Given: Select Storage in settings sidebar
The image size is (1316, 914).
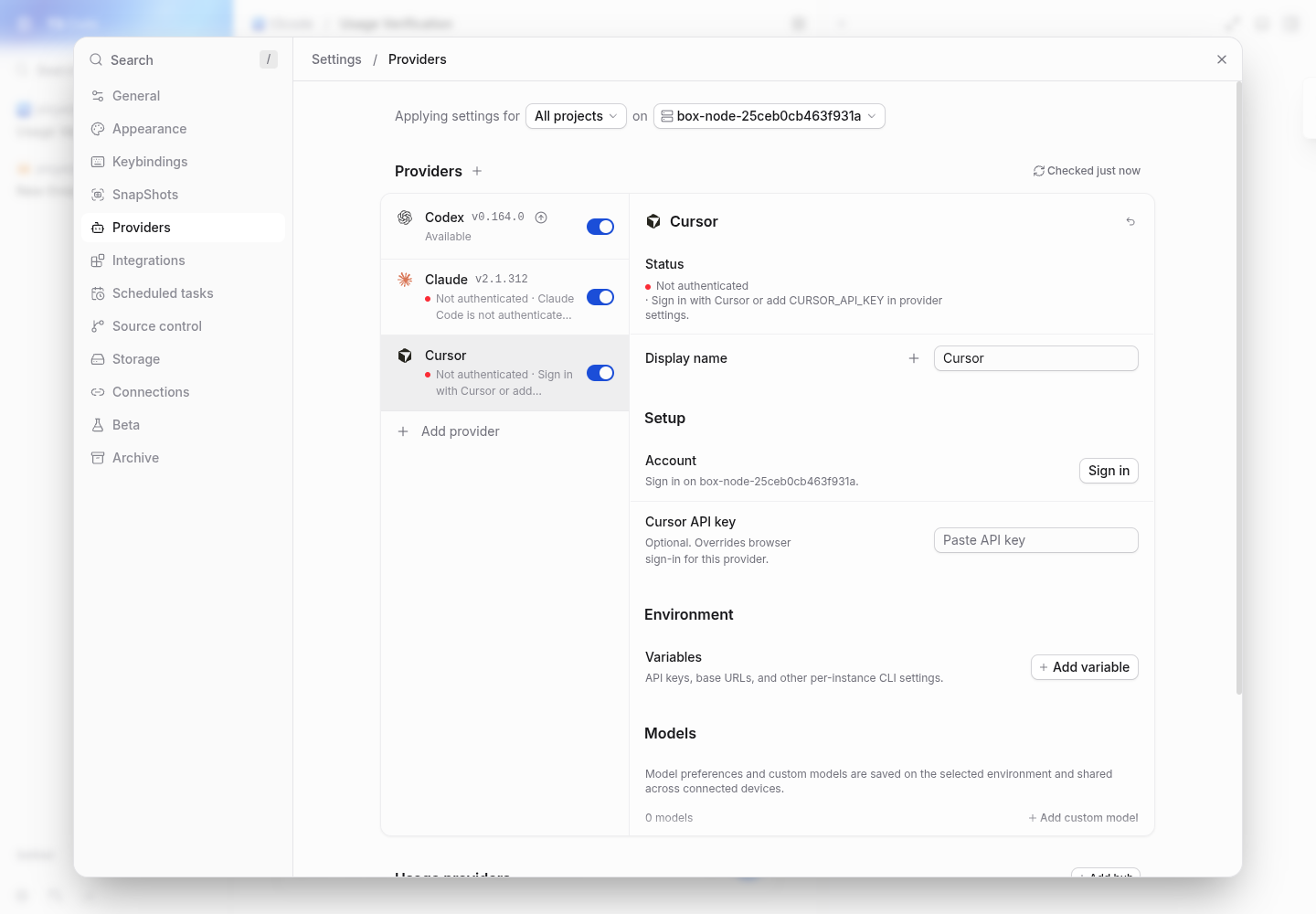Looking at the screenshot, I should [183, 359].
